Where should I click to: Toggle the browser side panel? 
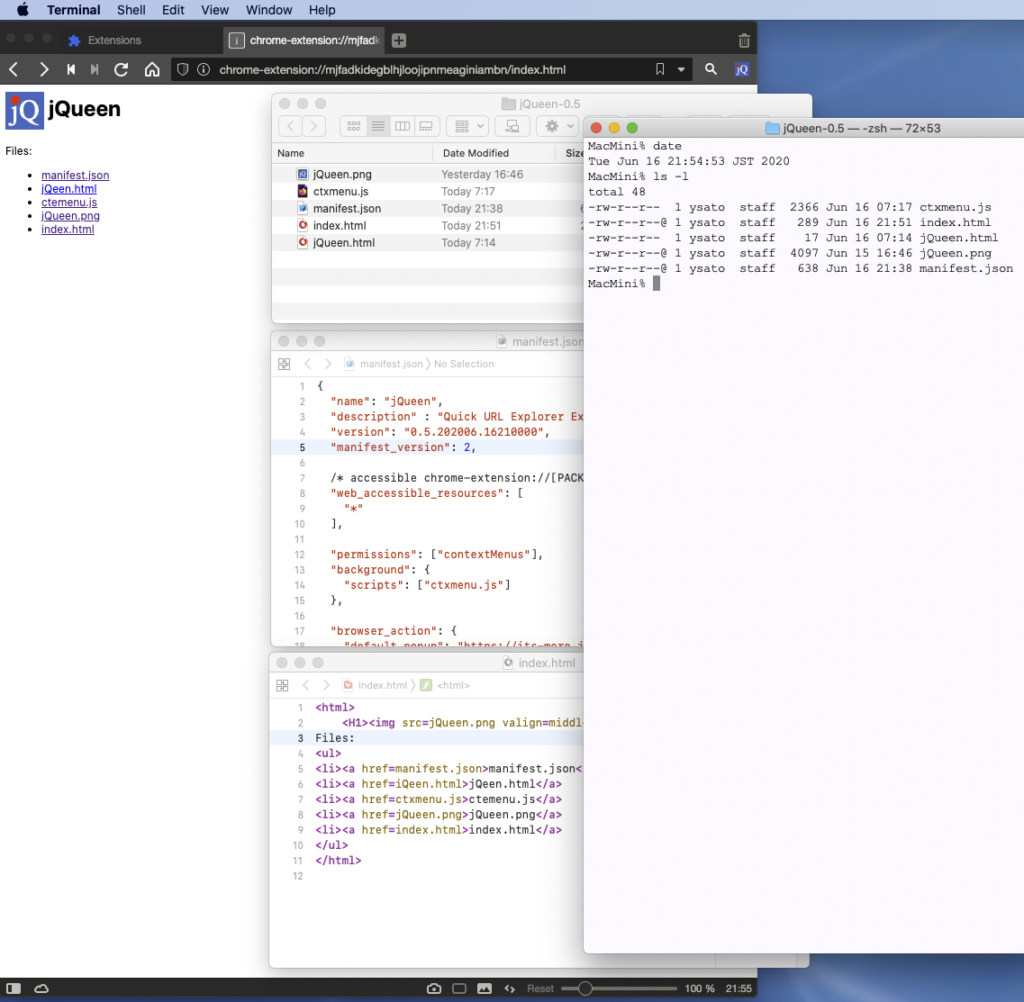pyautogui.click(x=14, y=988)
